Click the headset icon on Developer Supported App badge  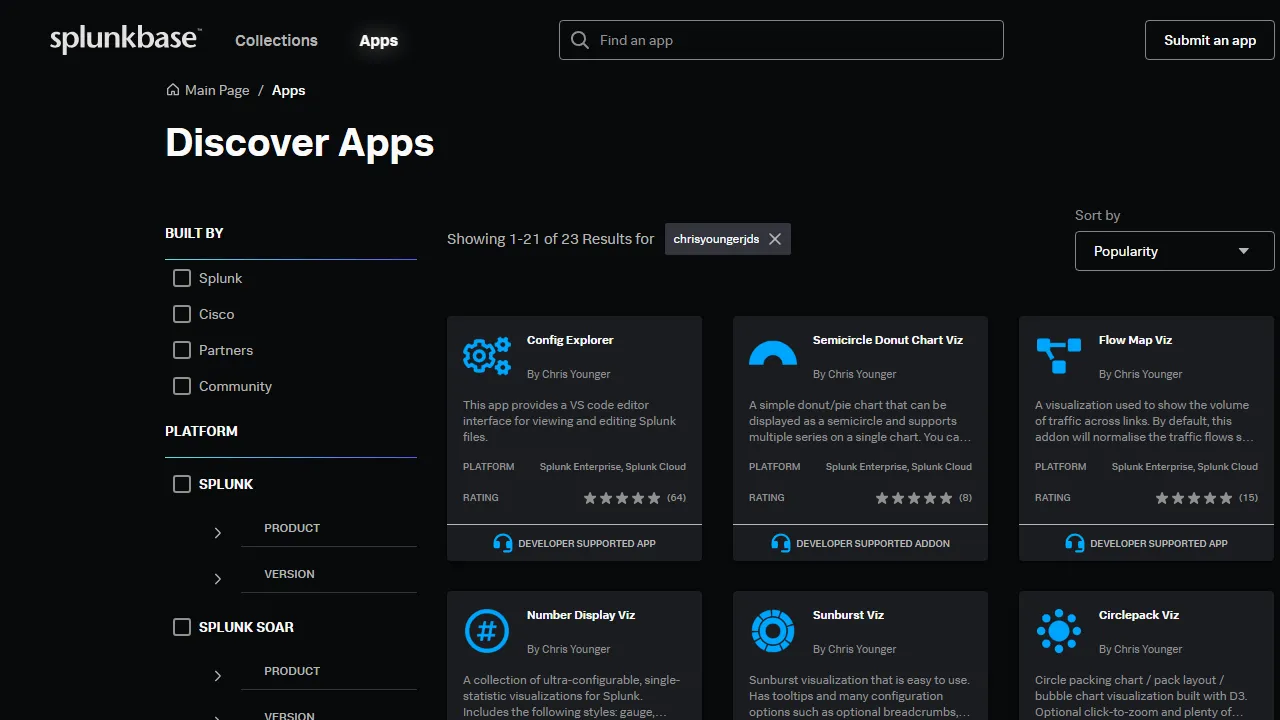(504, 542)
